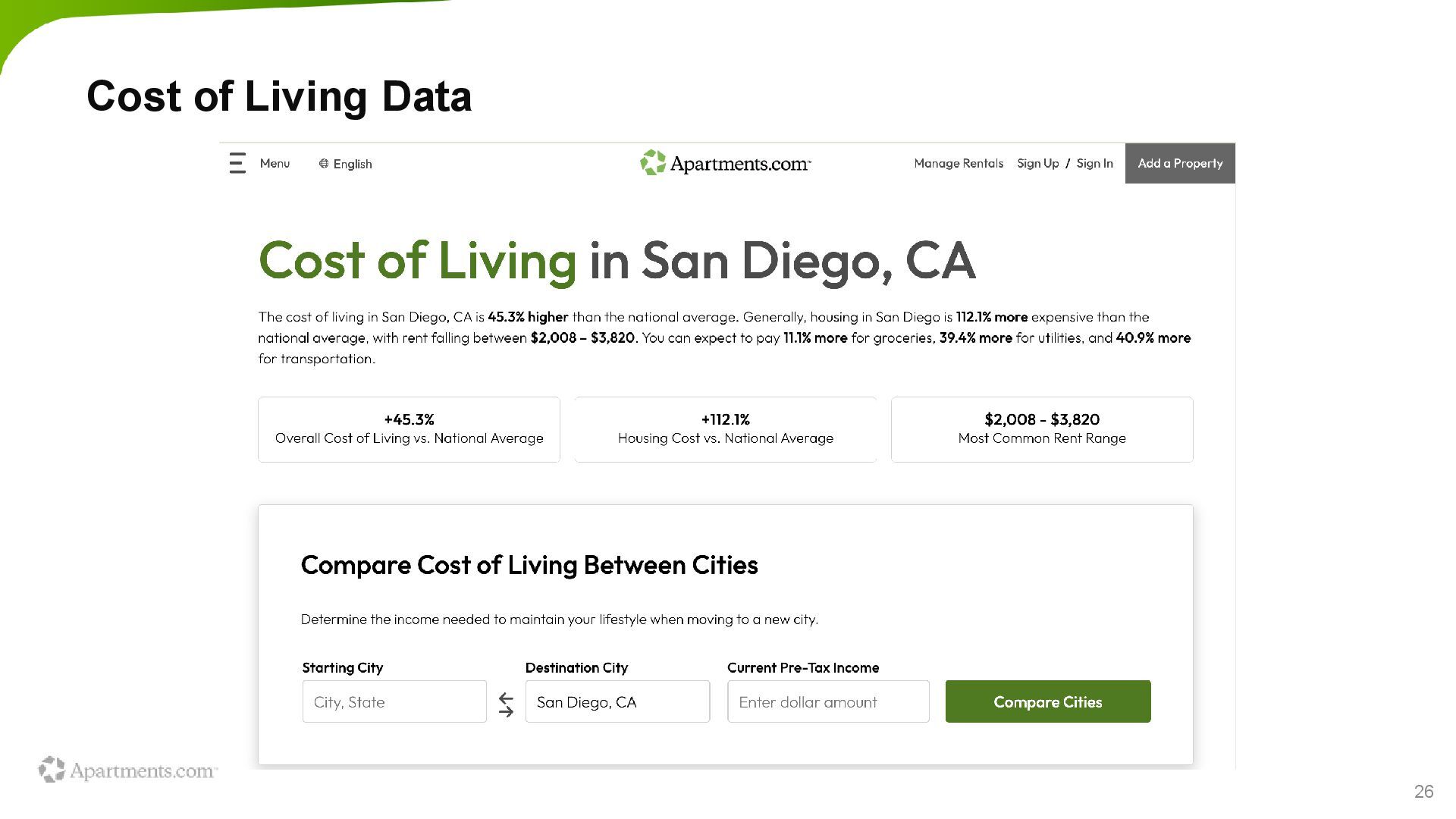The image size is (1456, 819).
Task: Open the hamburger Menu icon
Action: pos(237,163)
